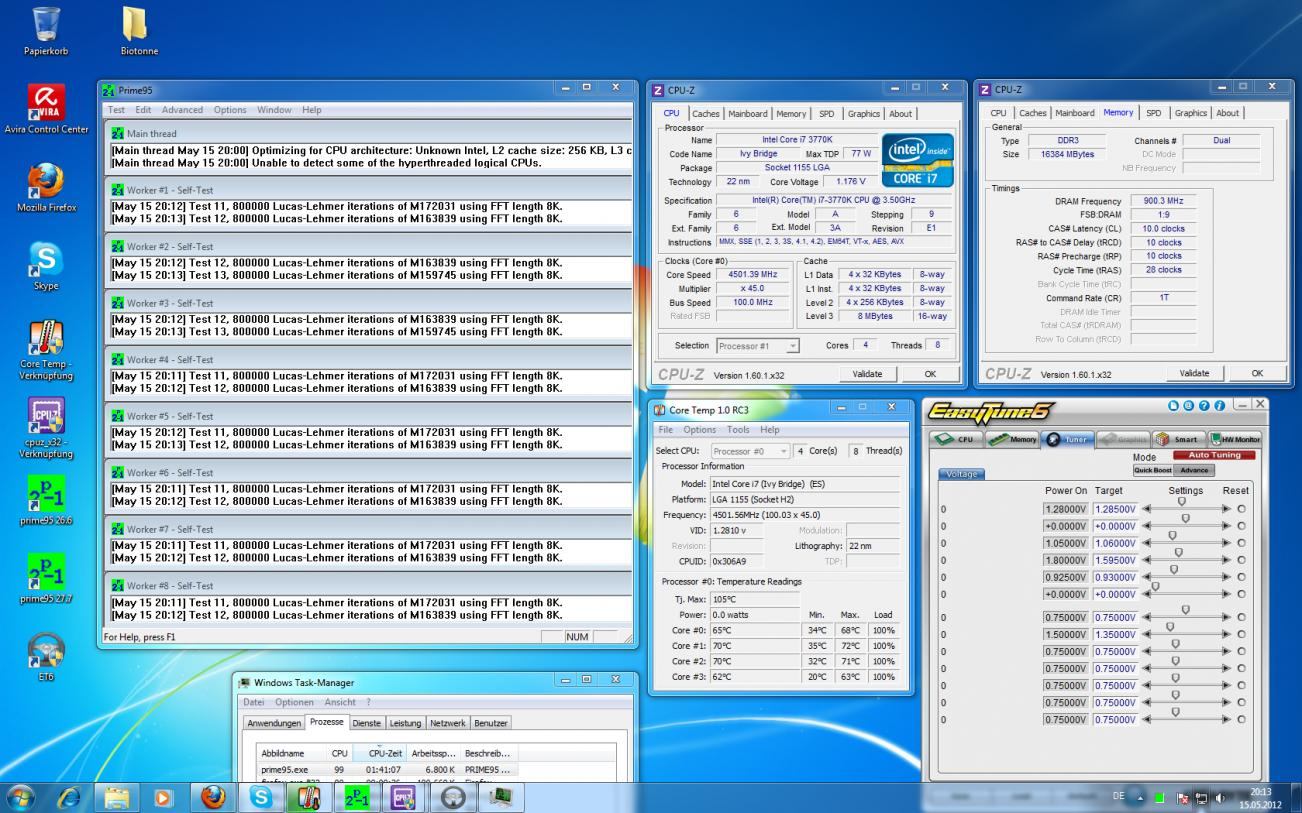This screenshot has height=813, width=1302.
Task: Click the 1.59500V target voltage field
Action: coord(1116,560)
